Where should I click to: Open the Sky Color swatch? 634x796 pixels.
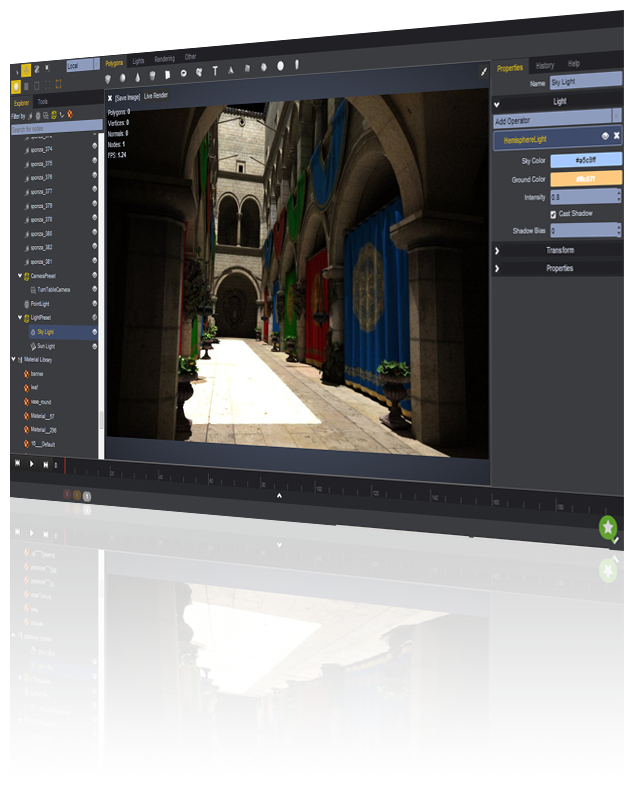(586, 159)
